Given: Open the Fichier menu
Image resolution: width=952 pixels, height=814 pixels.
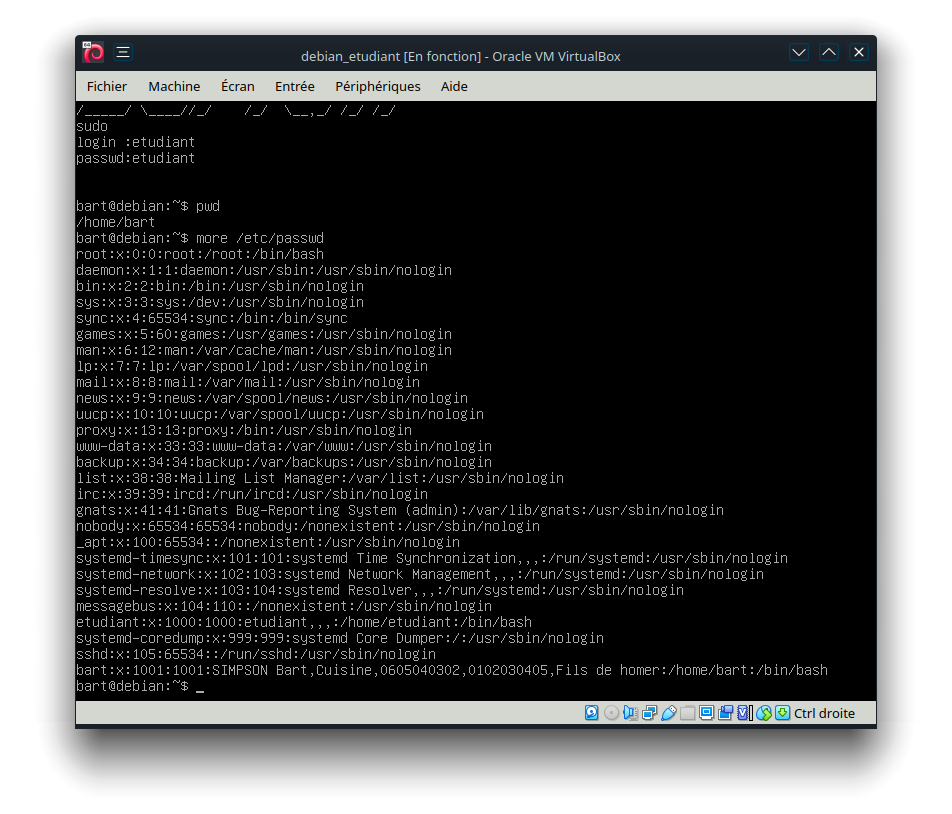Looking at the screenshot, I should click(107, 86).
